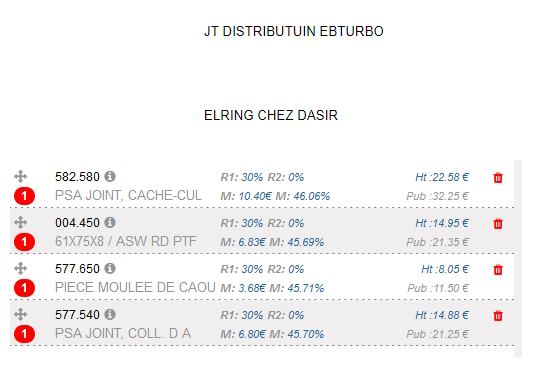Click quantity badge of PSA JOINT, COLL. D A

point(24,334)
